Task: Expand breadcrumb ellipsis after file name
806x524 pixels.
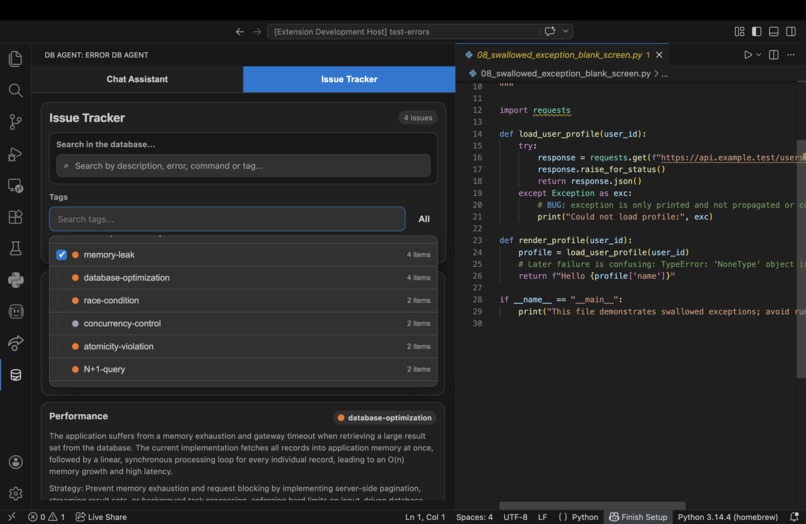Action: coord(665,74)
